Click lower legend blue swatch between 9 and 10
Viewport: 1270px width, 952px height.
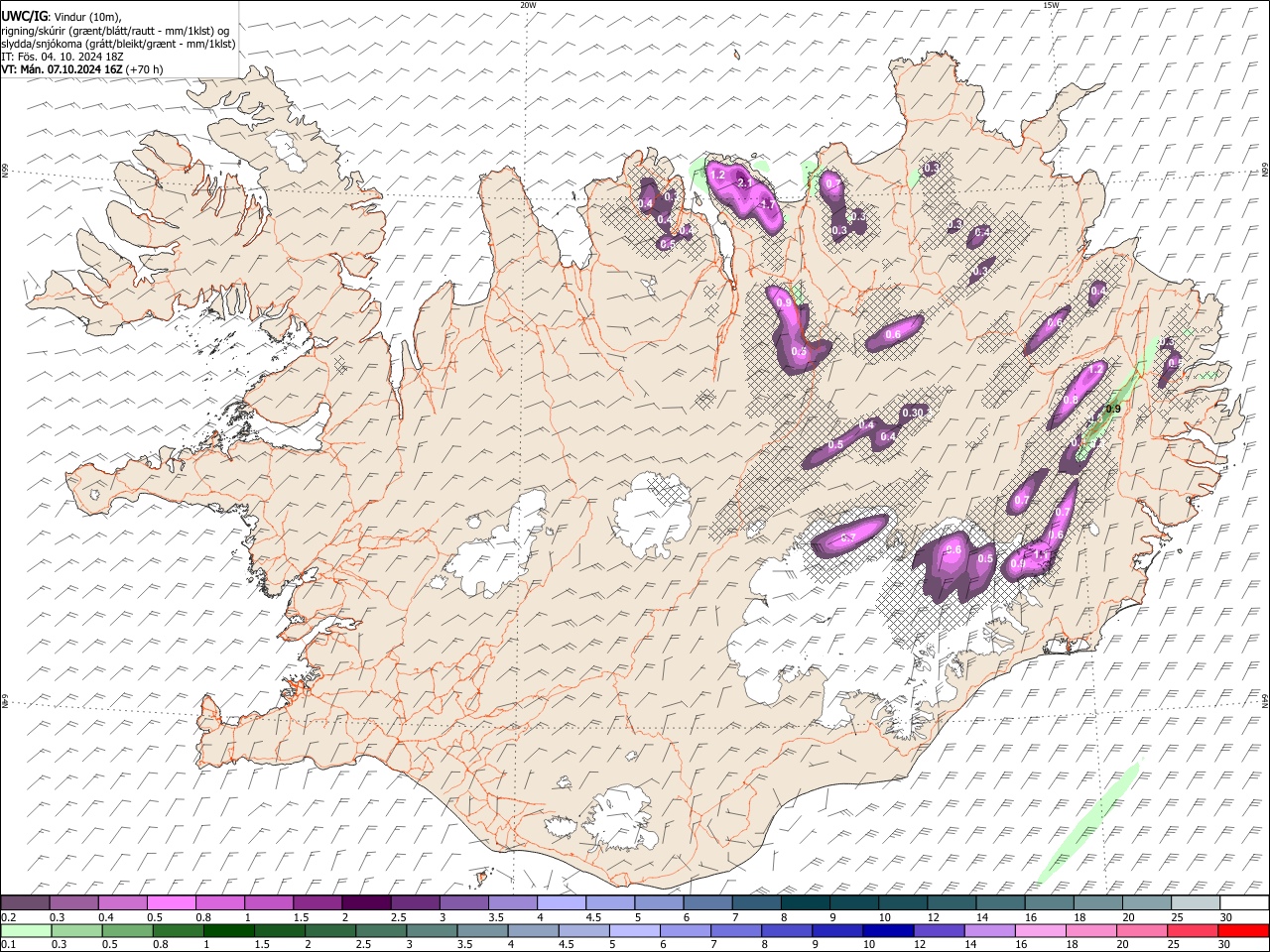point(838,930)
